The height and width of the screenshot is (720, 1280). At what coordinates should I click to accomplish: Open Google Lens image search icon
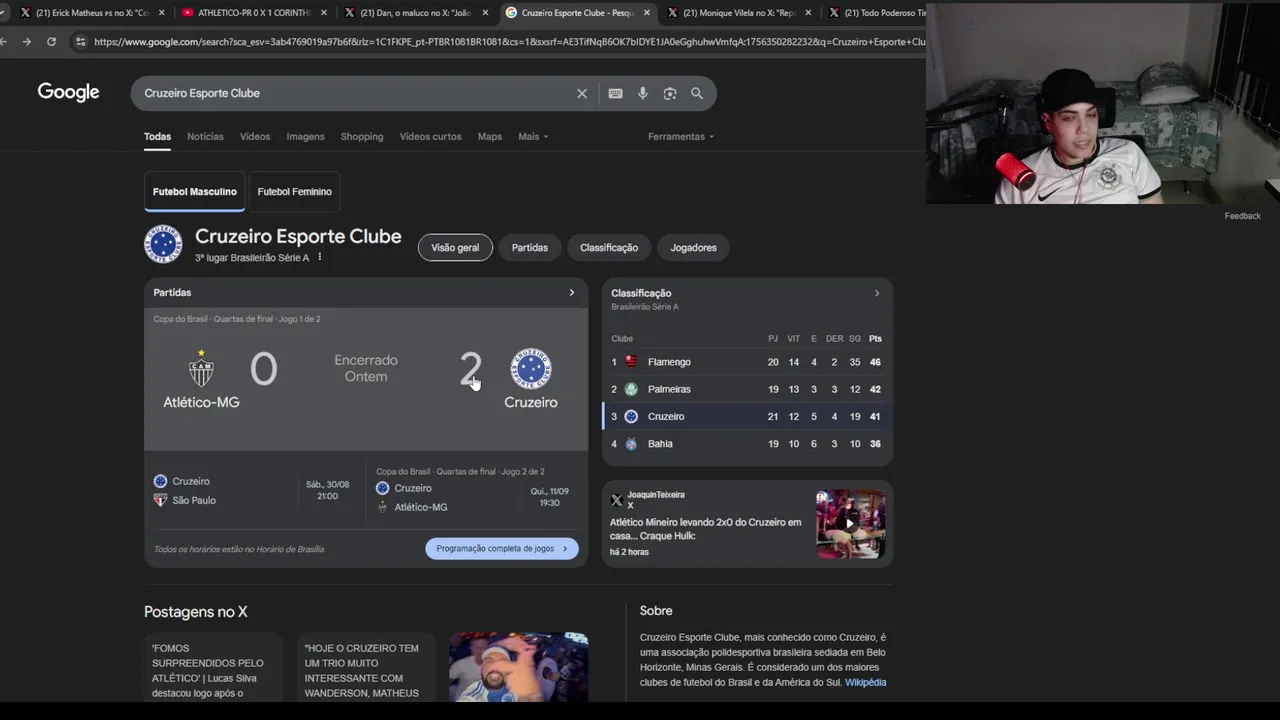click(670, 93)
